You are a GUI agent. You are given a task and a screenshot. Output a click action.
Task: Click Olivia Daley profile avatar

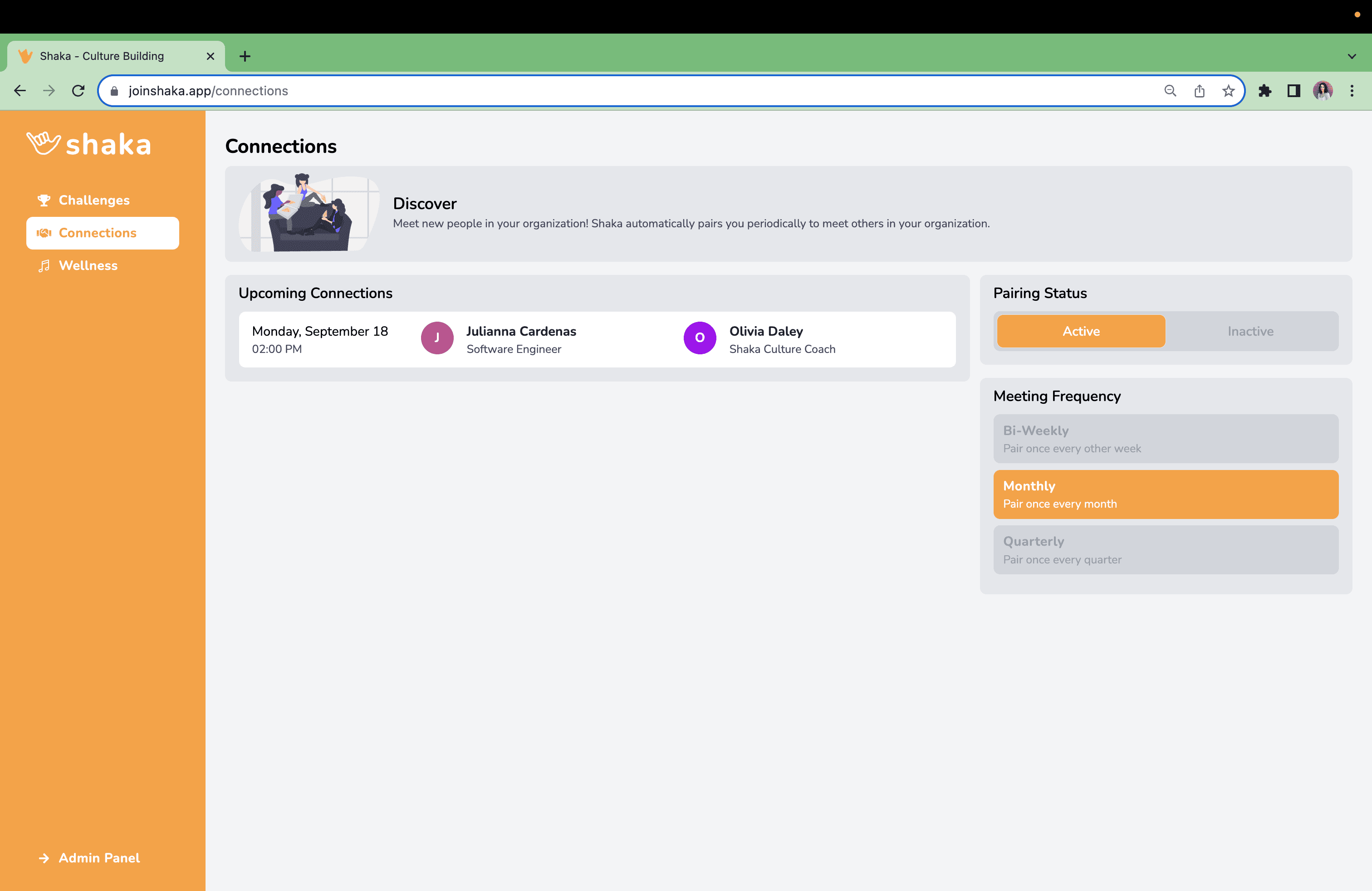(700, 339)
